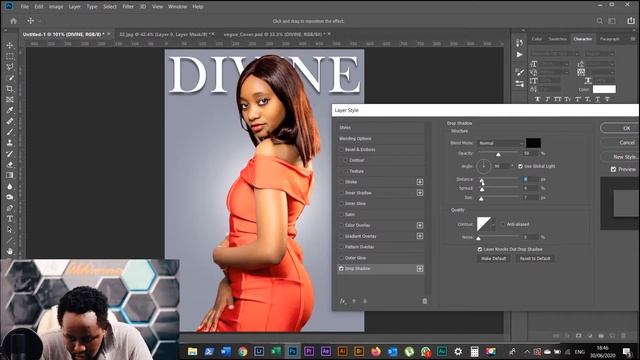Toggle the Preview checkbox
640x360 pixels.
tap(613, 169)
